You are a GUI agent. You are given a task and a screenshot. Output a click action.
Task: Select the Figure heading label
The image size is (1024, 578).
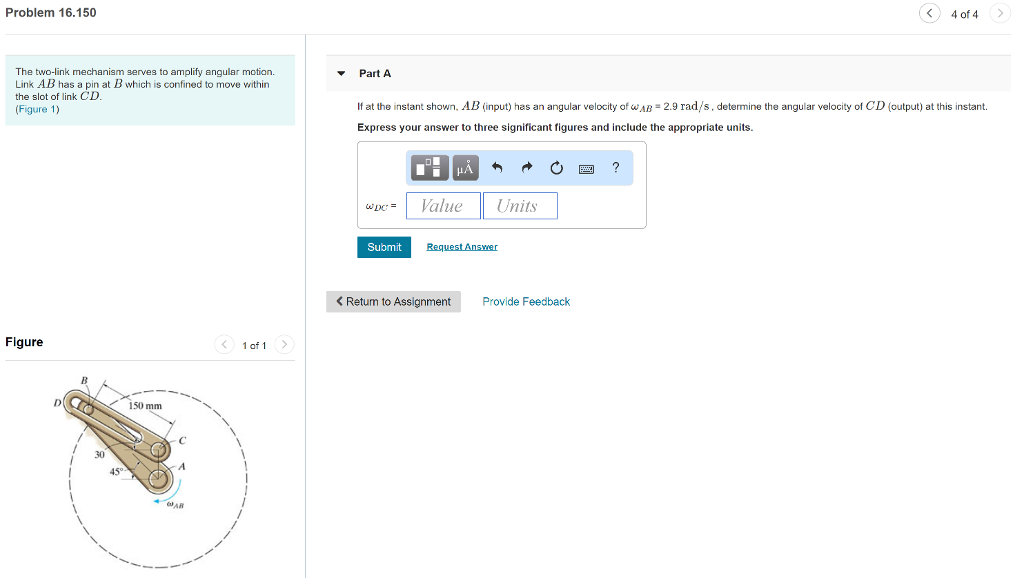[23, 342]
